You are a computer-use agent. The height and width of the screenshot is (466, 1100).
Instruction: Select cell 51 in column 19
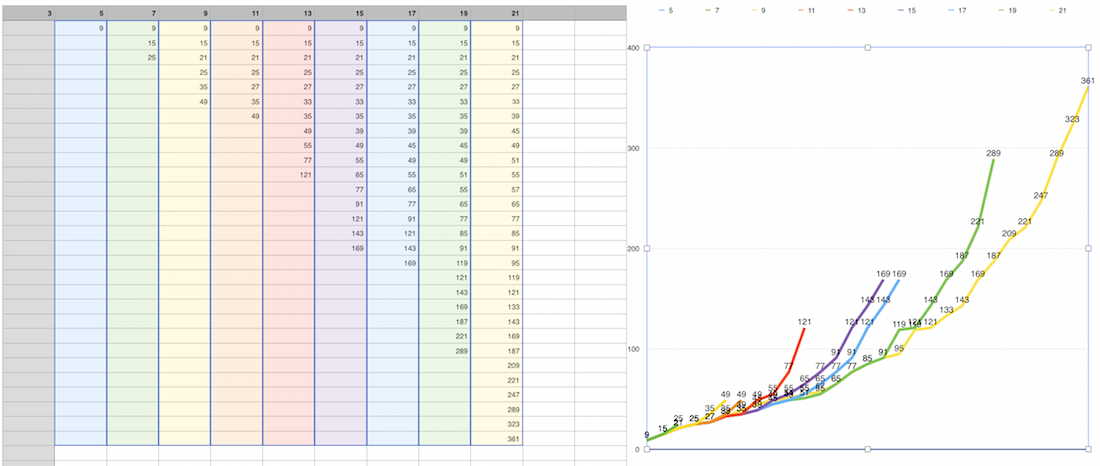pyautogui.click(x=445, y=175)
